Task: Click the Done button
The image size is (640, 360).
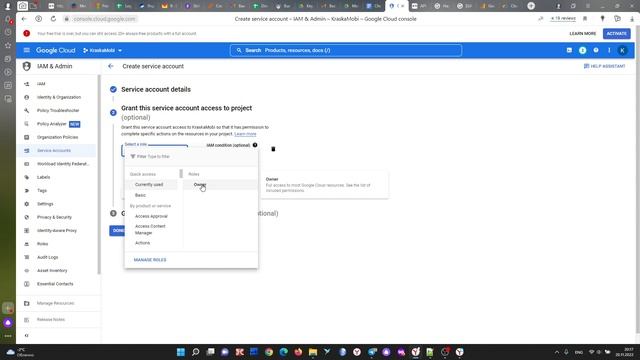Action: click(118, 231)
